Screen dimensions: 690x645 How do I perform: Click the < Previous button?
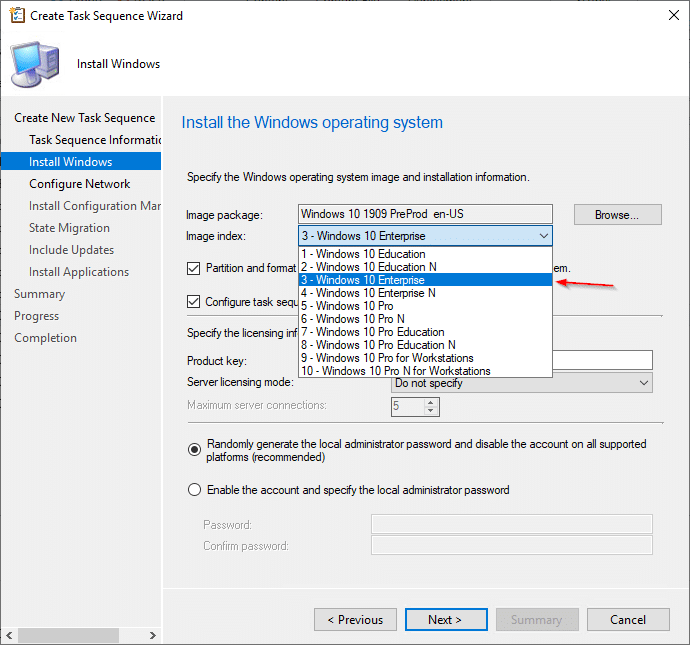coord(355,619)
